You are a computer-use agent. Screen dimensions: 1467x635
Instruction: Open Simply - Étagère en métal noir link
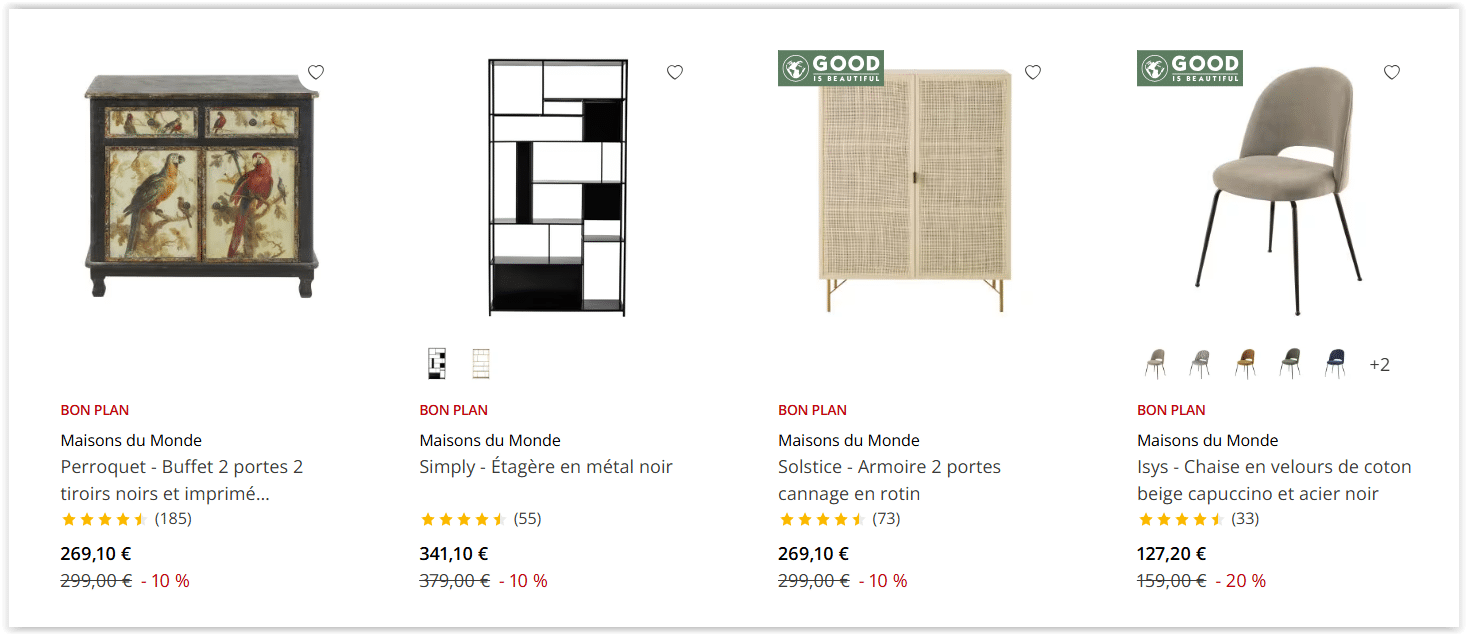click(546, 467)
